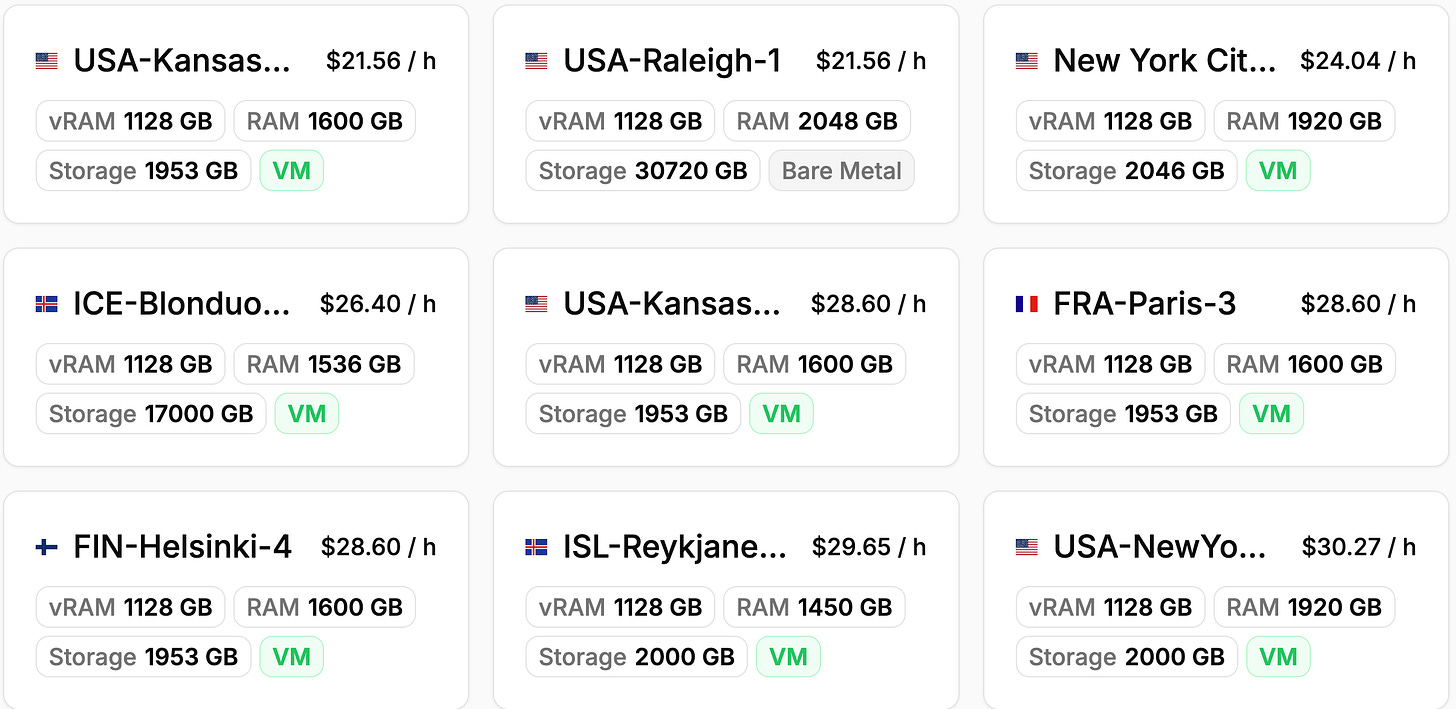Click the VM badge on ICE-Blonduo card
This screenshot has height=709, width=1456.
click(306, 414)
